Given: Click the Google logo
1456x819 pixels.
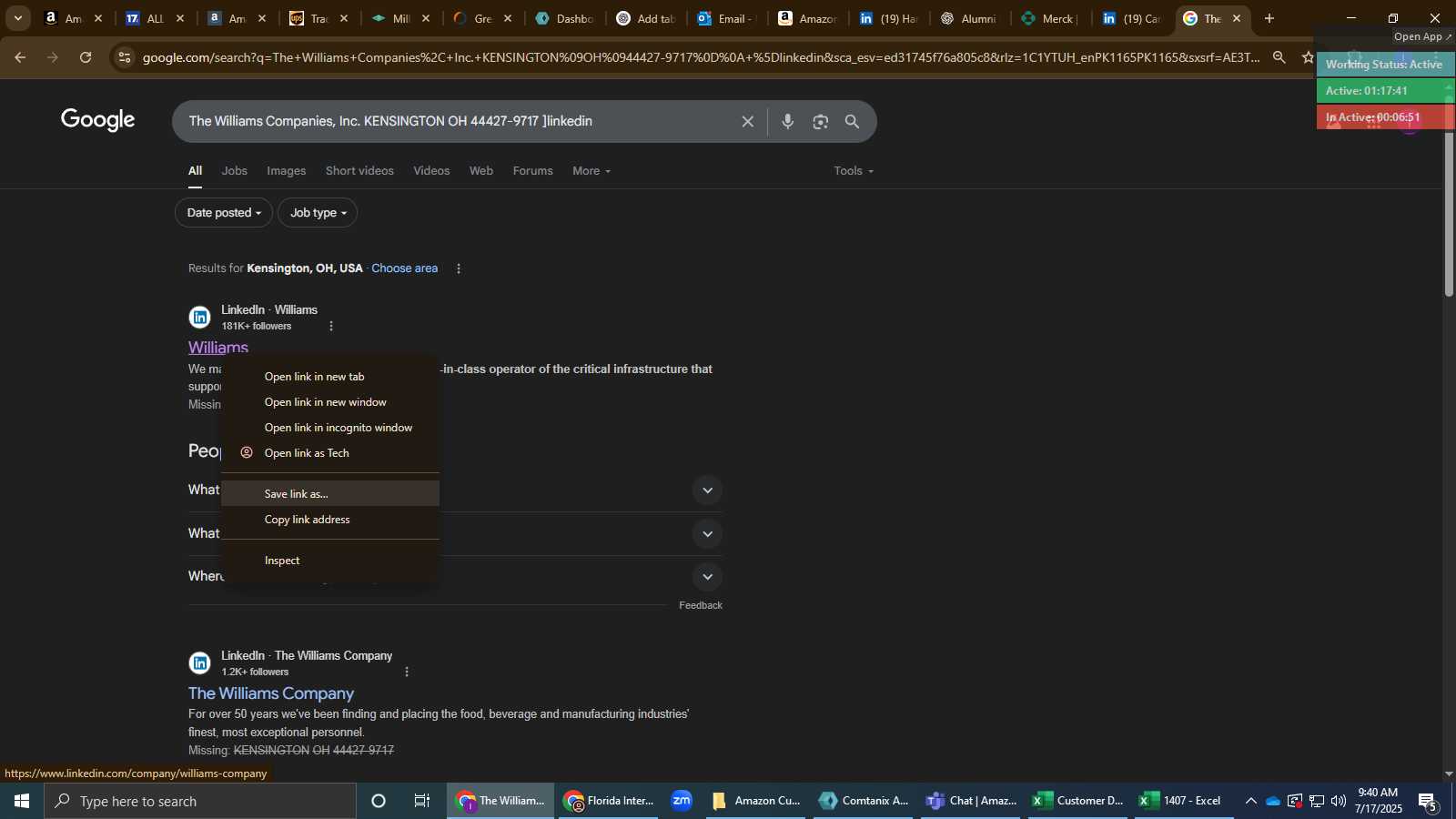Looking at the screenshot, I should 98,120.
